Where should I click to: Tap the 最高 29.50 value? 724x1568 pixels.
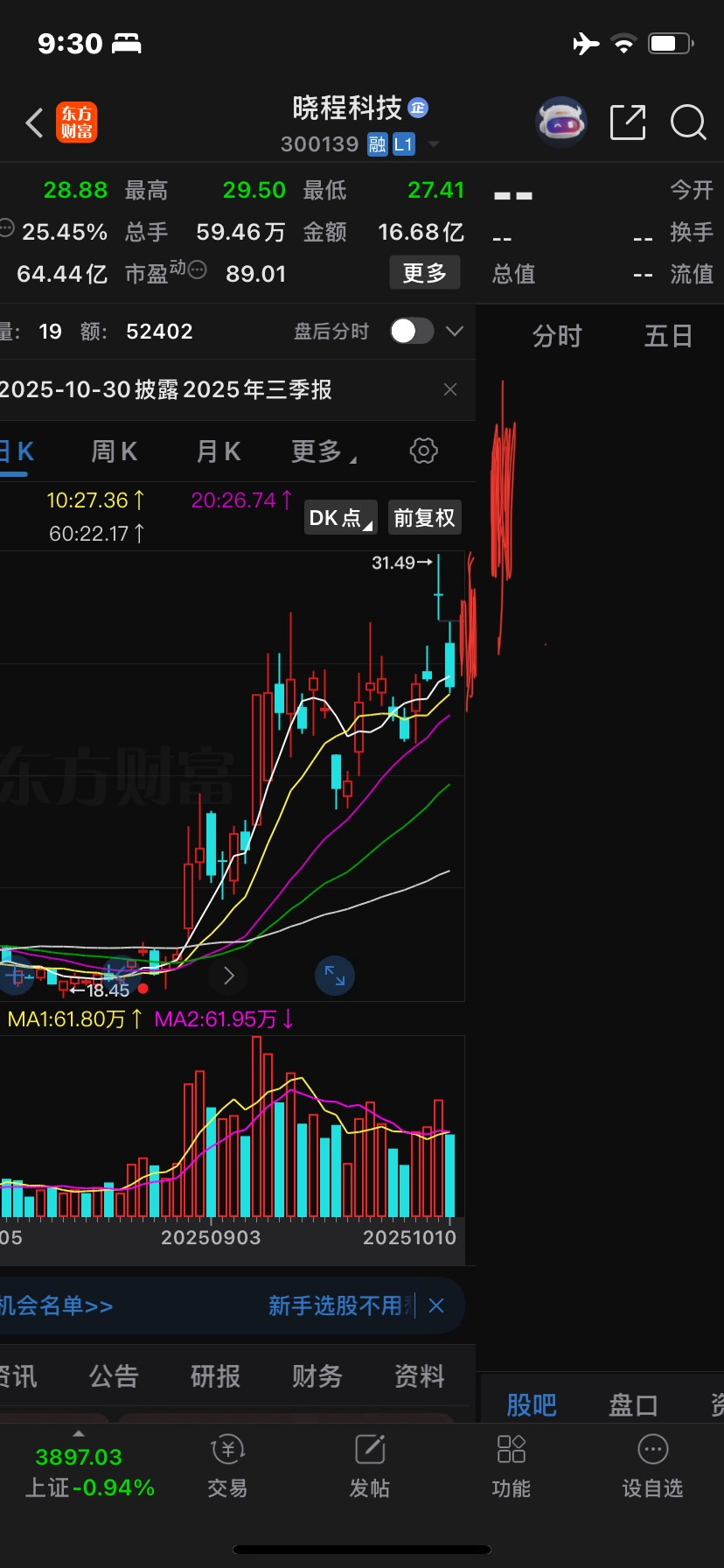[x=254, y=190]
